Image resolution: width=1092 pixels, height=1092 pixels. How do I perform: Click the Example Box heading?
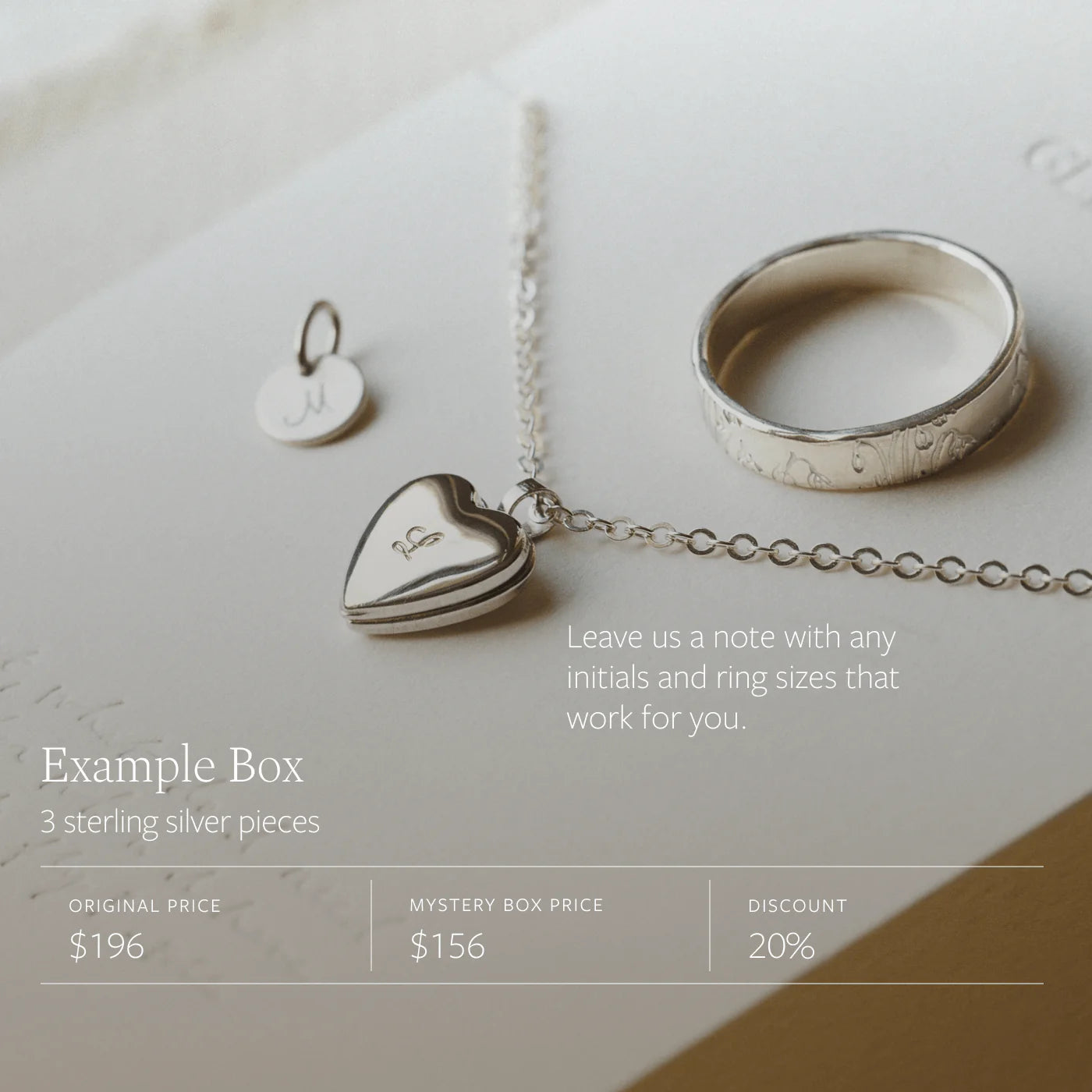[172, 768]
